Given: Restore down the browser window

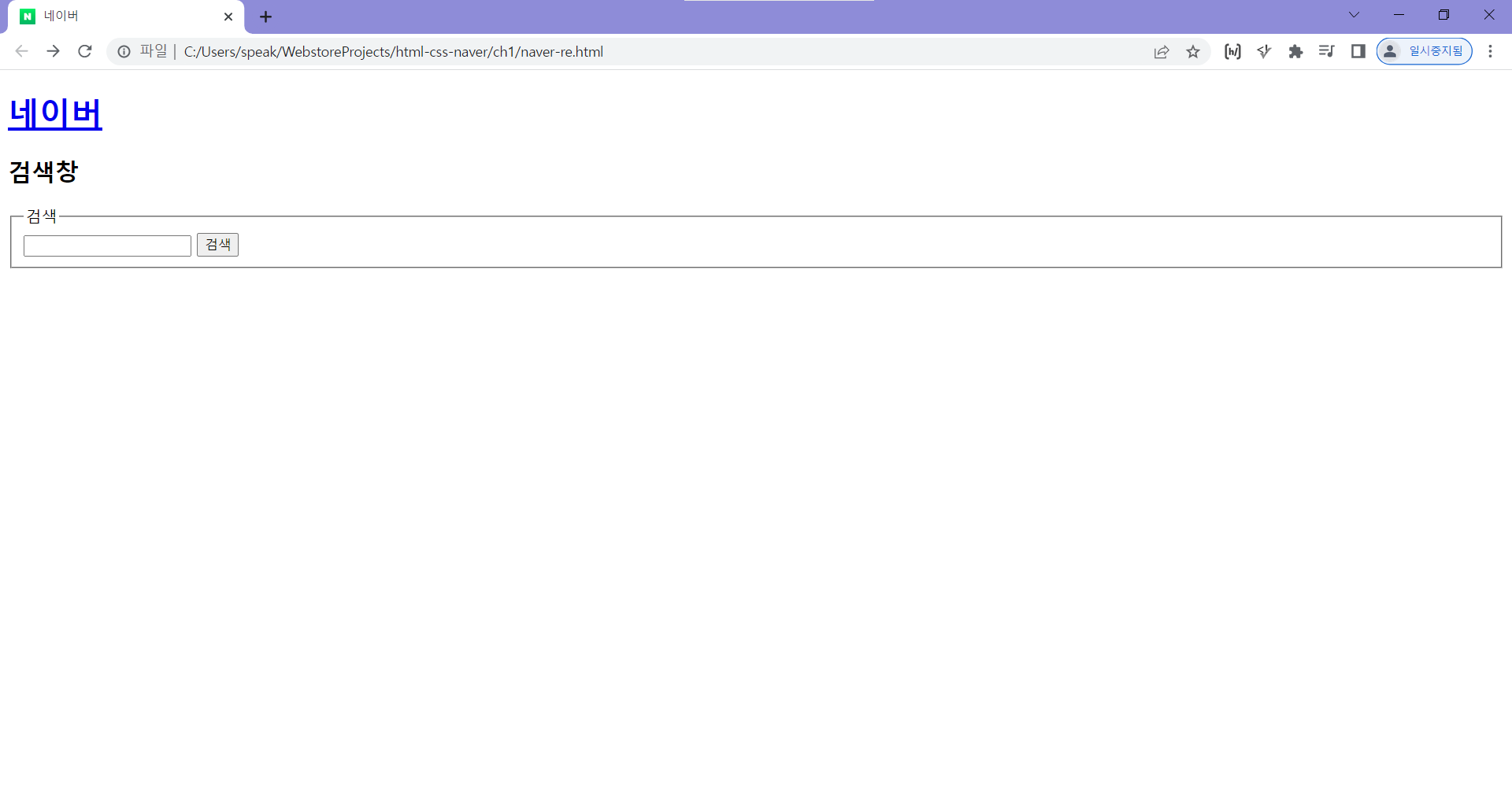Looking at the screenshot, I should 1444,15.
